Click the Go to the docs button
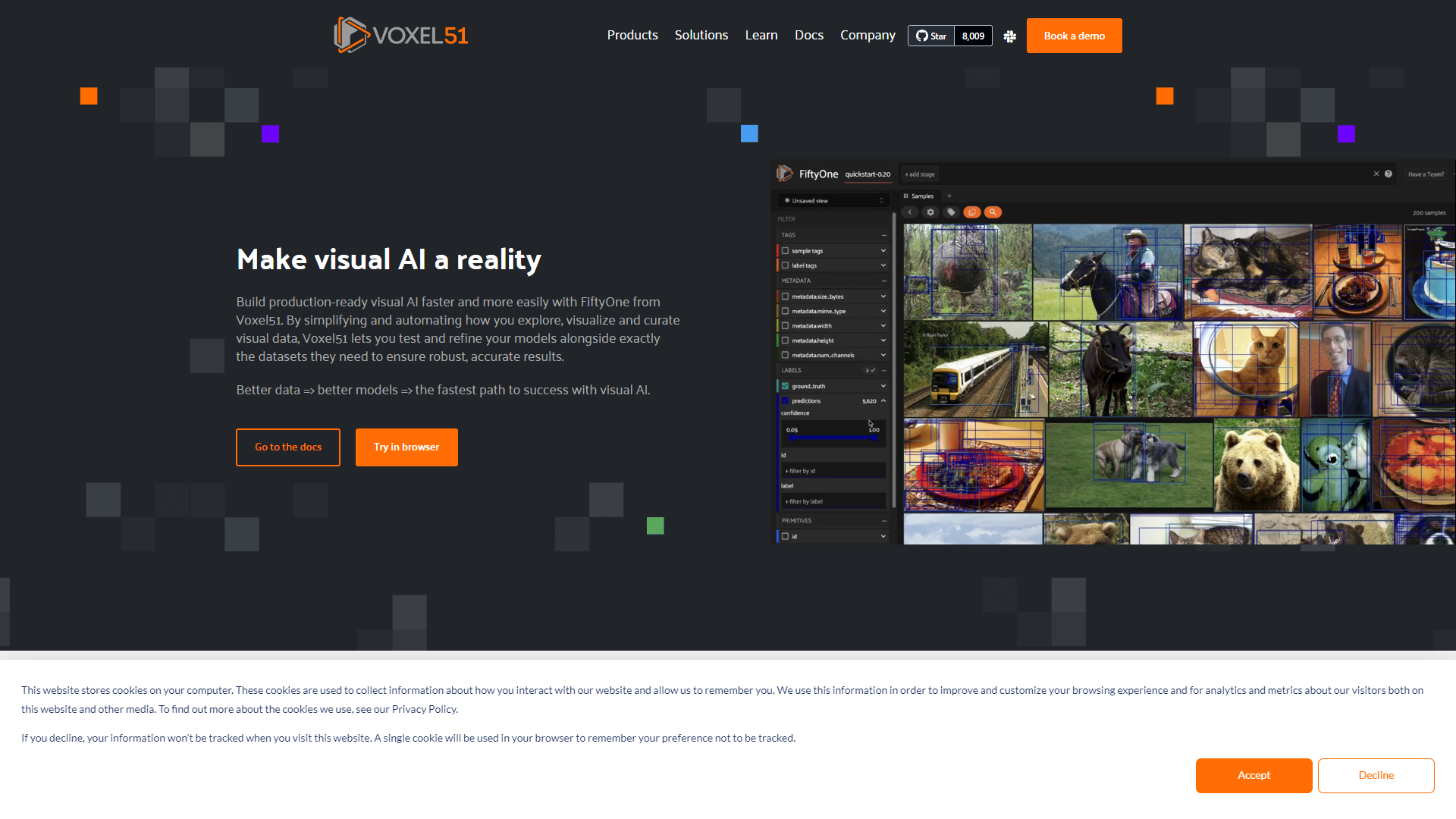 288,447
